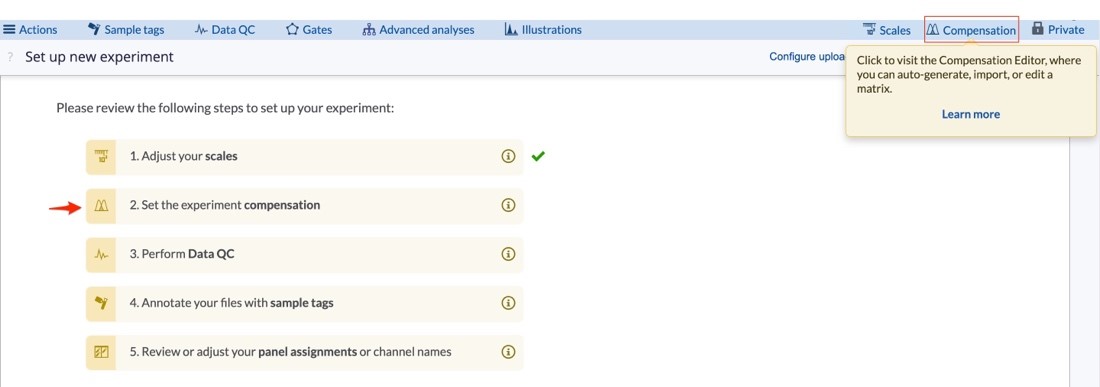Follow the Learn more link in tooltip

(x=971, y=114)
